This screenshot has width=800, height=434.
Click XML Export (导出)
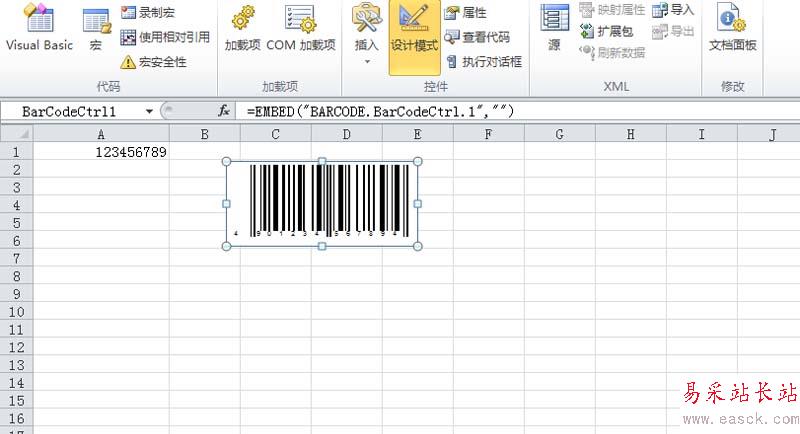(x=673, y=31)
